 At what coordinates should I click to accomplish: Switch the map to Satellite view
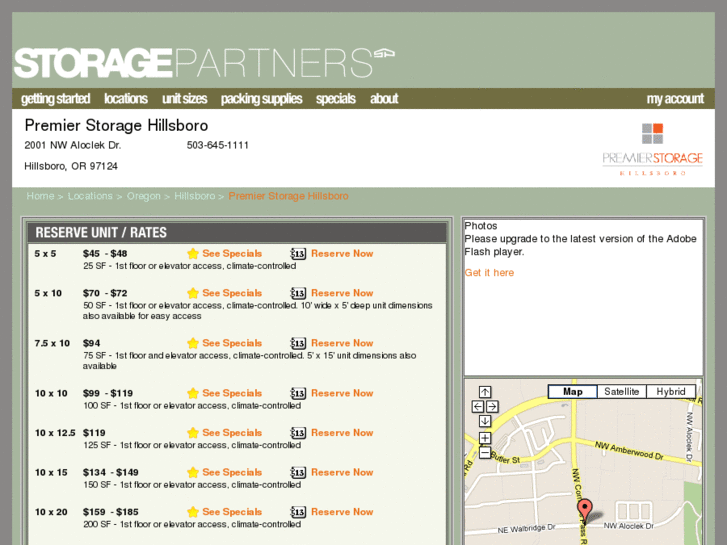pos(622,391)
